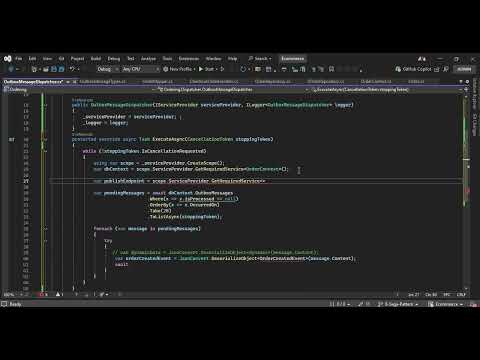Click the new item toolbar icon
Screen dimensions: 480x360
(x=34, y=69)
